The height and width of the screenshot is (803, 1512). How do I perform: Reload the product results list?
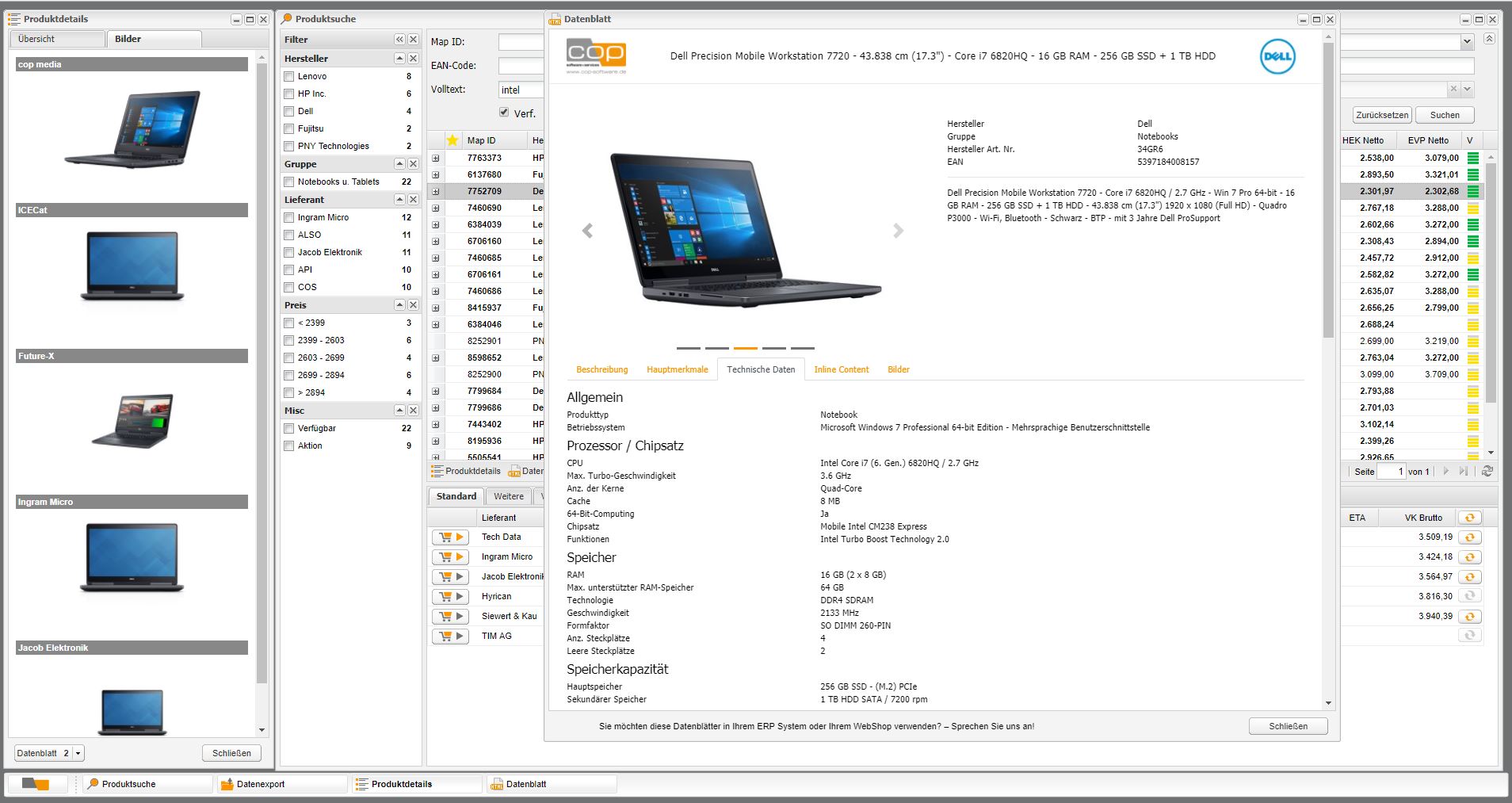1487,471
